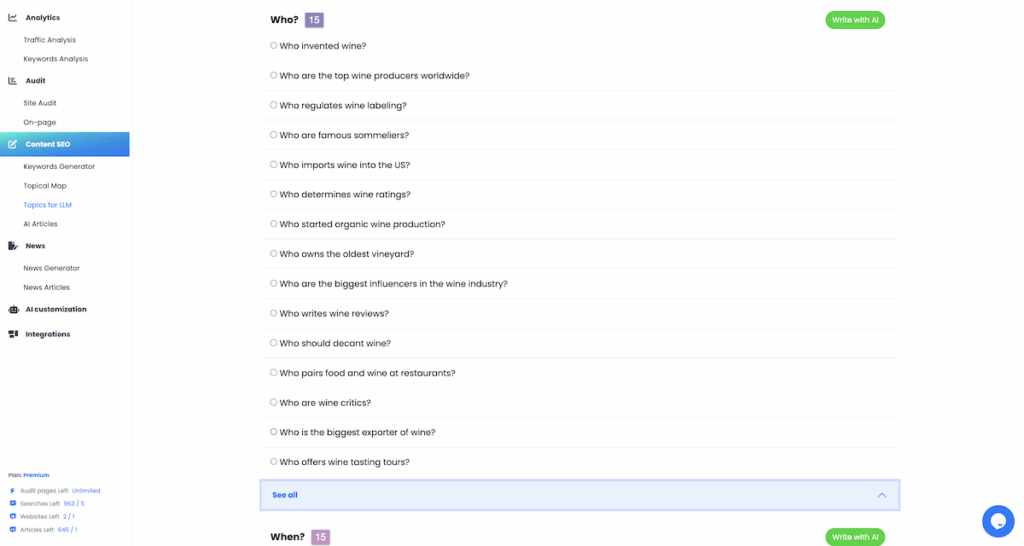This screenshot has height=546, width=1024.
Task: Select the Content SEO pencil icon
Action: [x=12, y=144]
